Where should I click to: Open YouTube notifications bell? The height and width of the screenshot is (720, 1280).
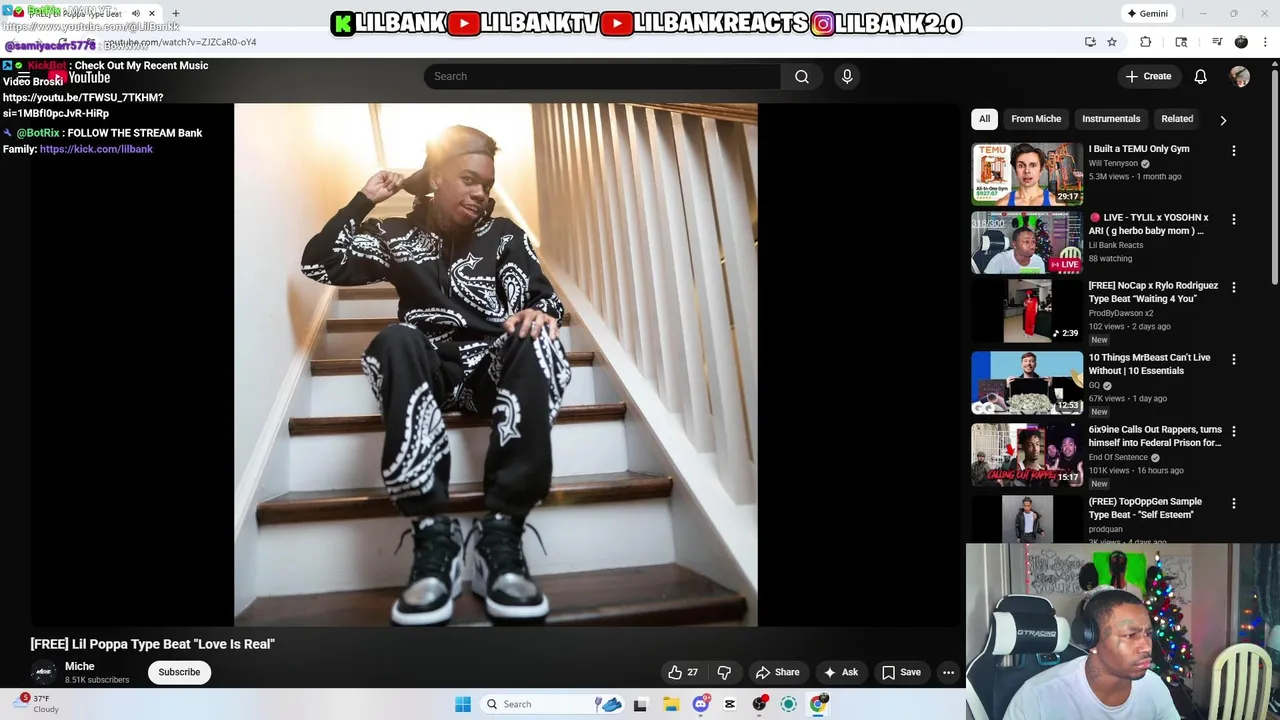click(1201, 76)
